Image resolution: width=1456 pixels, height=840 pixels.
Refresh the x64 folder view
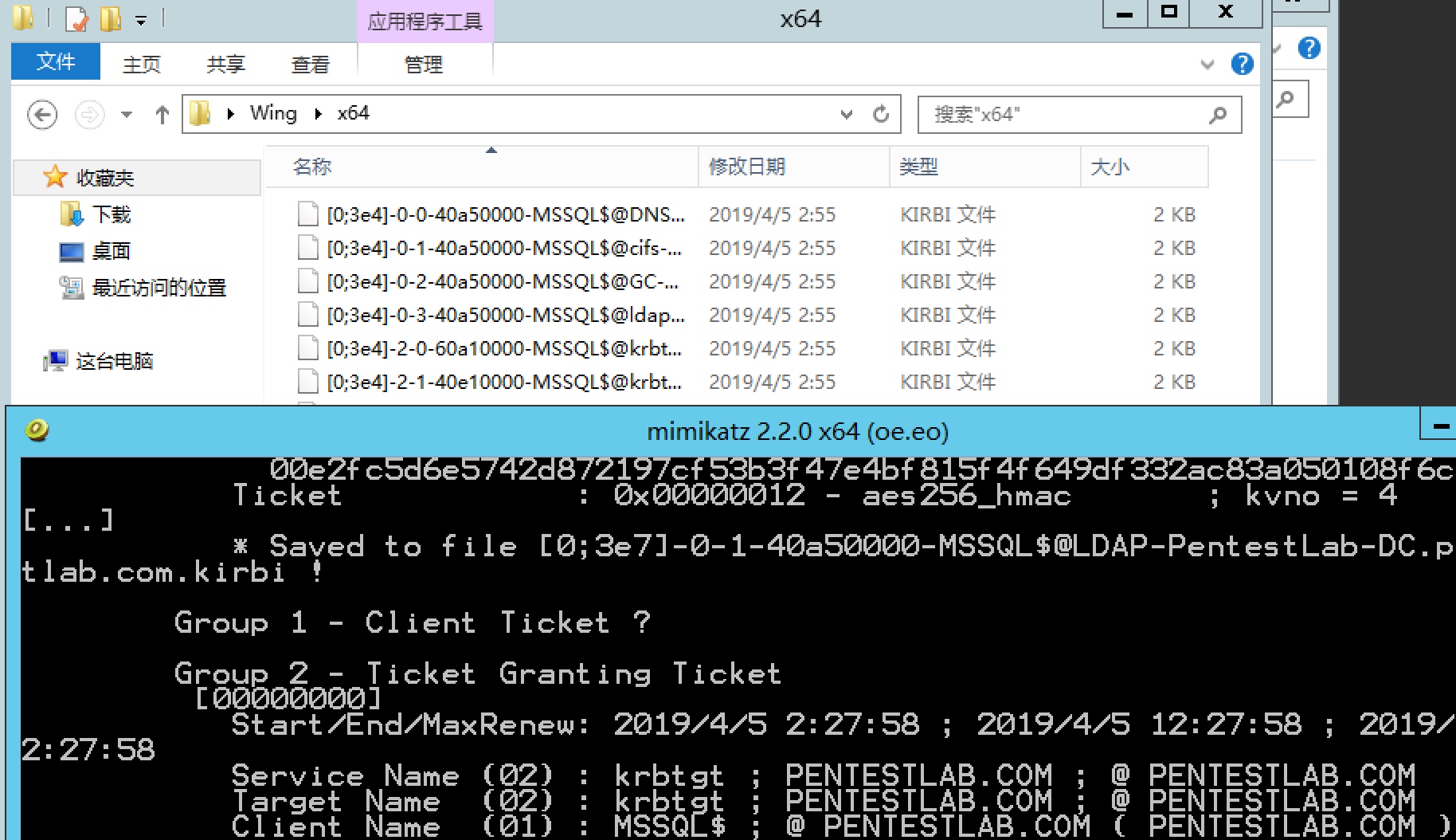(x=881, y=115)
